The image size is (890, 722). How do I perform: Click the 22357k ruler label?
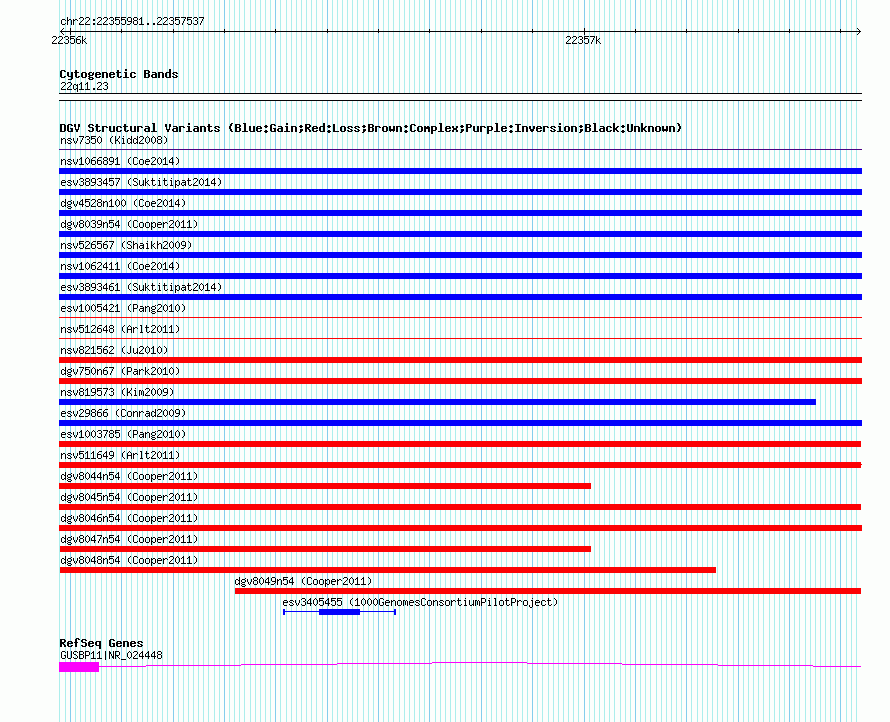pos(583,40)
